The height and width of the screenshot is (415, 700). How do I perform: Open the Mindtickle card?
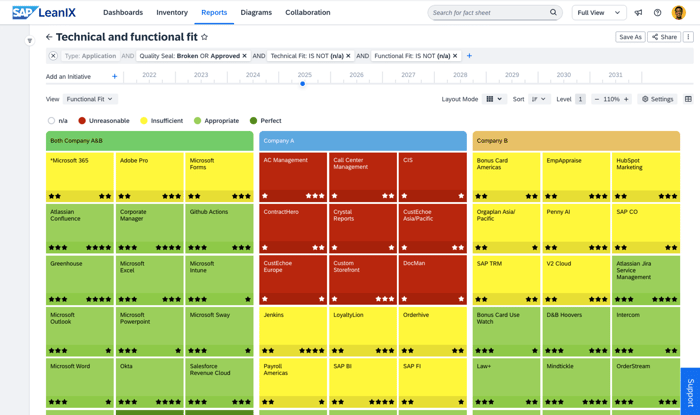coord(576,383)
